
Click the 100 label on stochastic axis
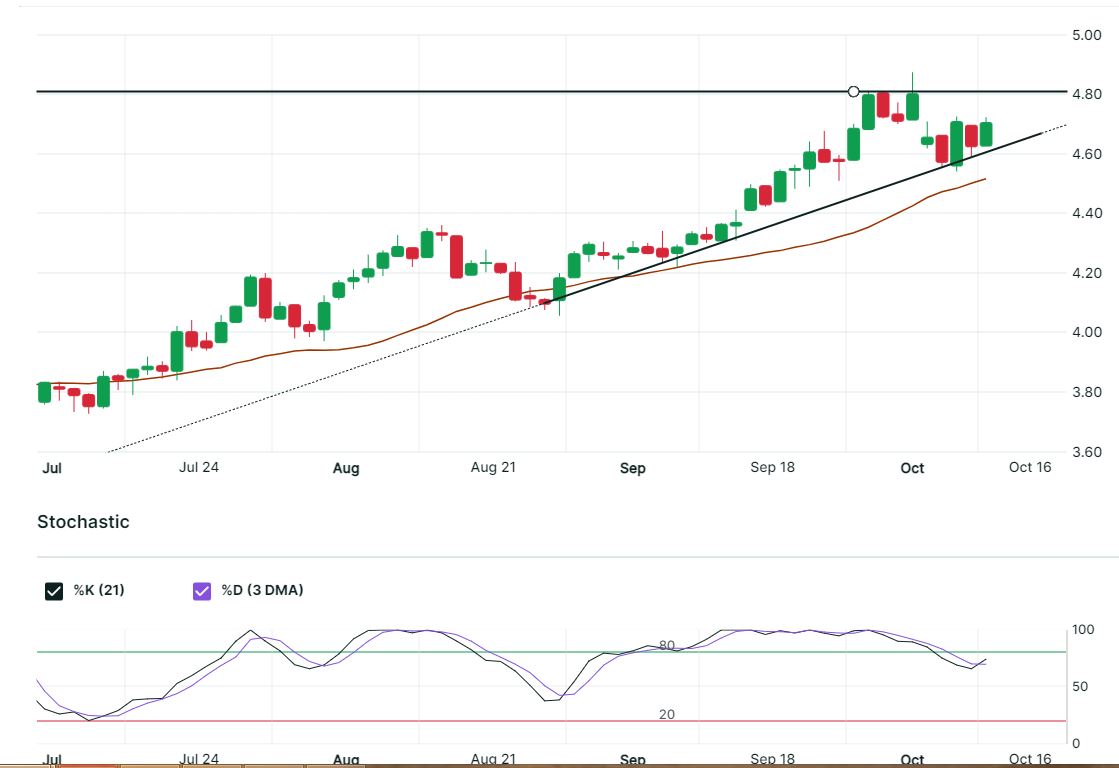[x=1083, y=630]
